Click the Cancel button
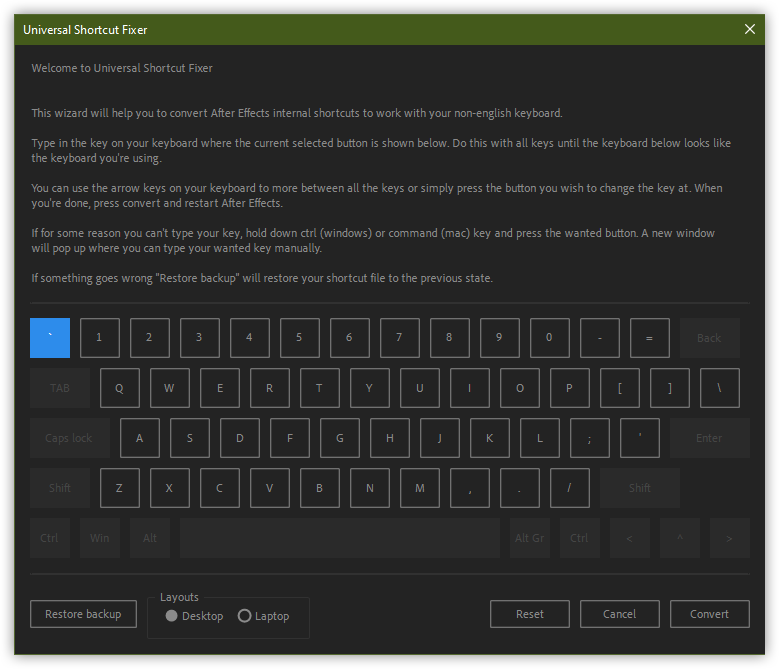 click(x=620, y=614)
